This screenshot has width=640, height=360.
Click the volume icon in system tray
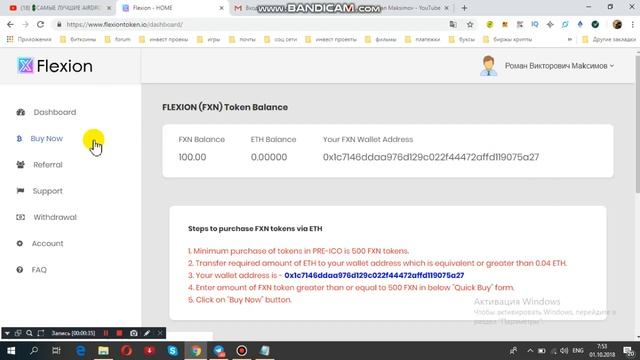click(x=564, y=351)
